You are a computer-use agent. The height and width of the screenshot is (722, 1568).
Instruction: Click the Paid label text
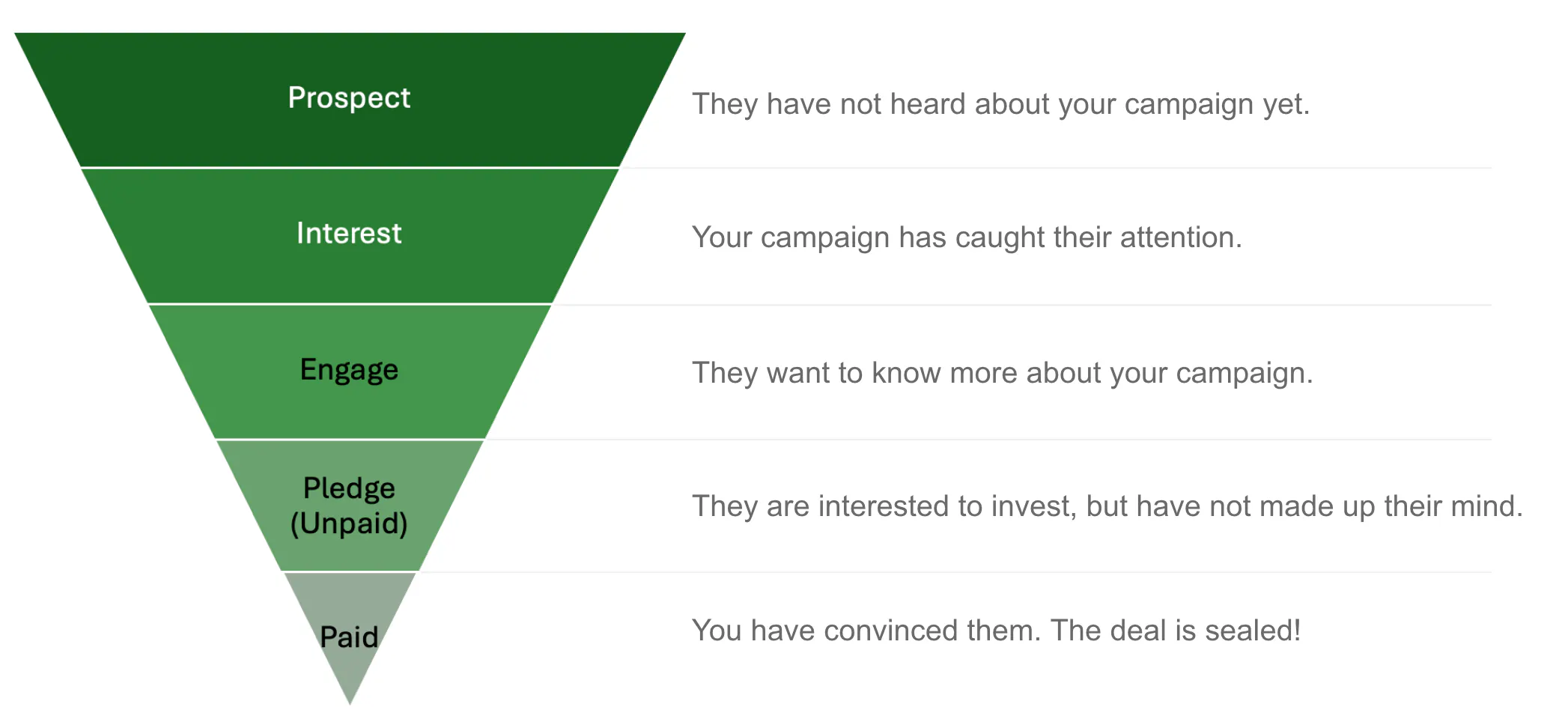[350, 637]
